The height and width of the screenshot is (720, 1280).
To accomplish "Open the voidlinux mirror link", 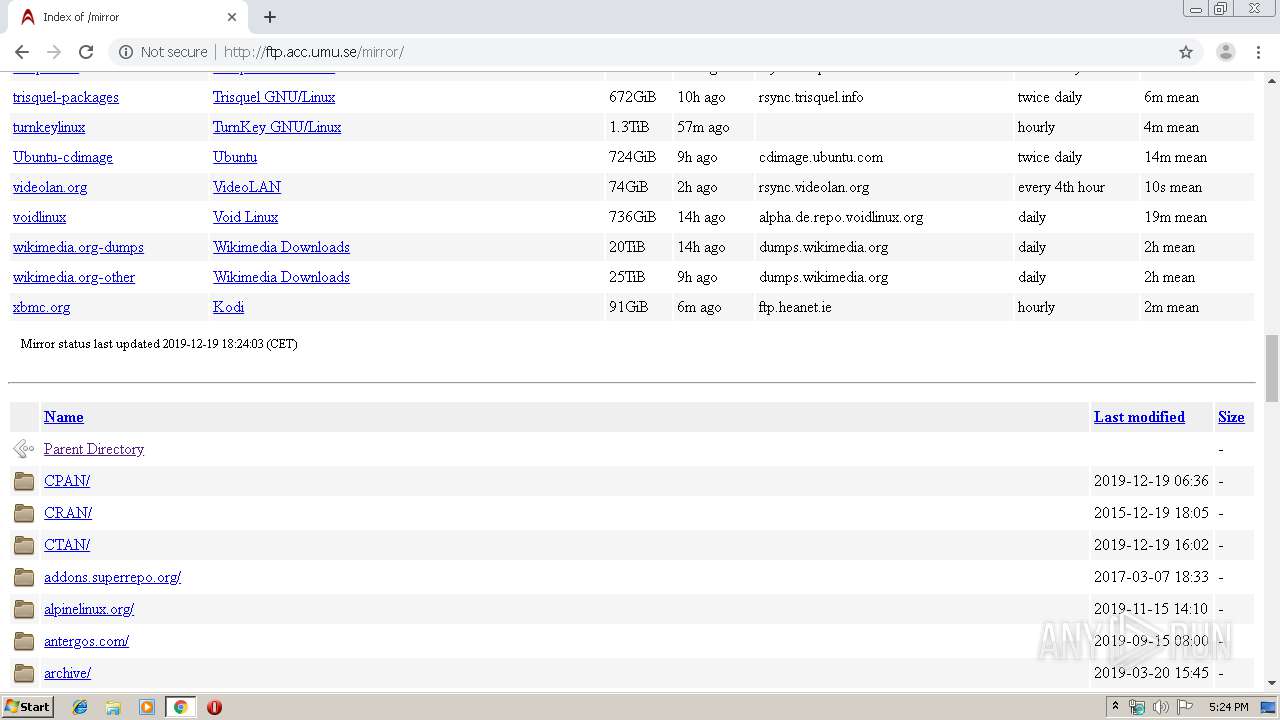I will [x=39, y=217].
